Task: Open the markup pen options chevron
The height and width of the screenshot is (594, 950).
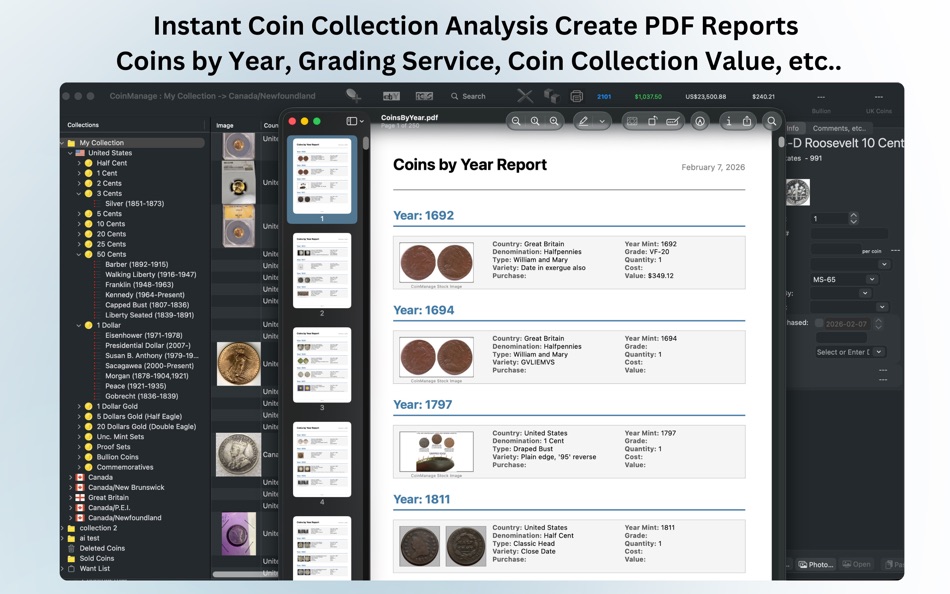Action: [x=602, y=122]
